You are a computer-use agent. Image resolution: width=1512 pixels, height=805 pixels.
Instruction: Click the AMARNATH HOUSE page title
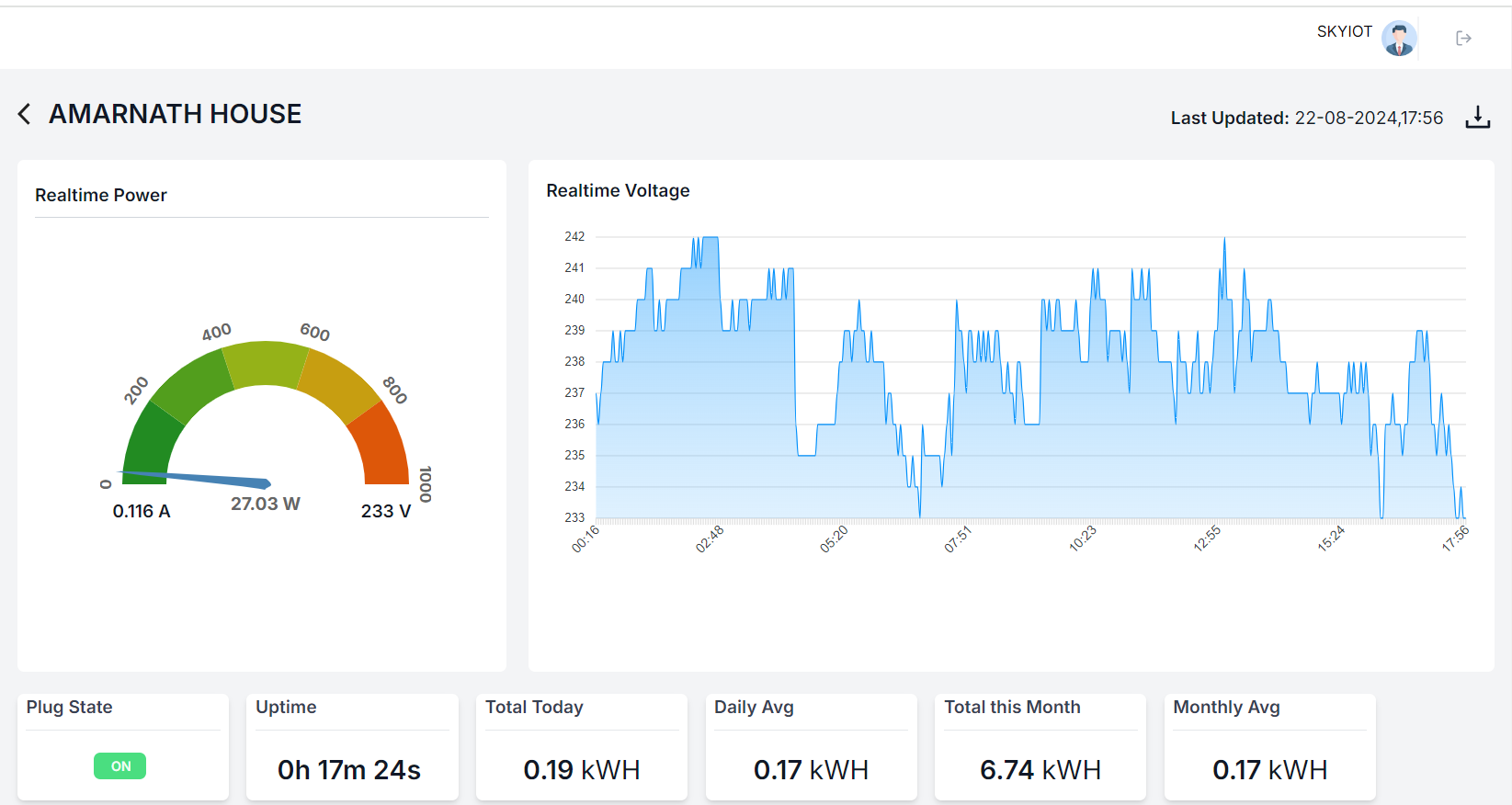click(175, 114)
